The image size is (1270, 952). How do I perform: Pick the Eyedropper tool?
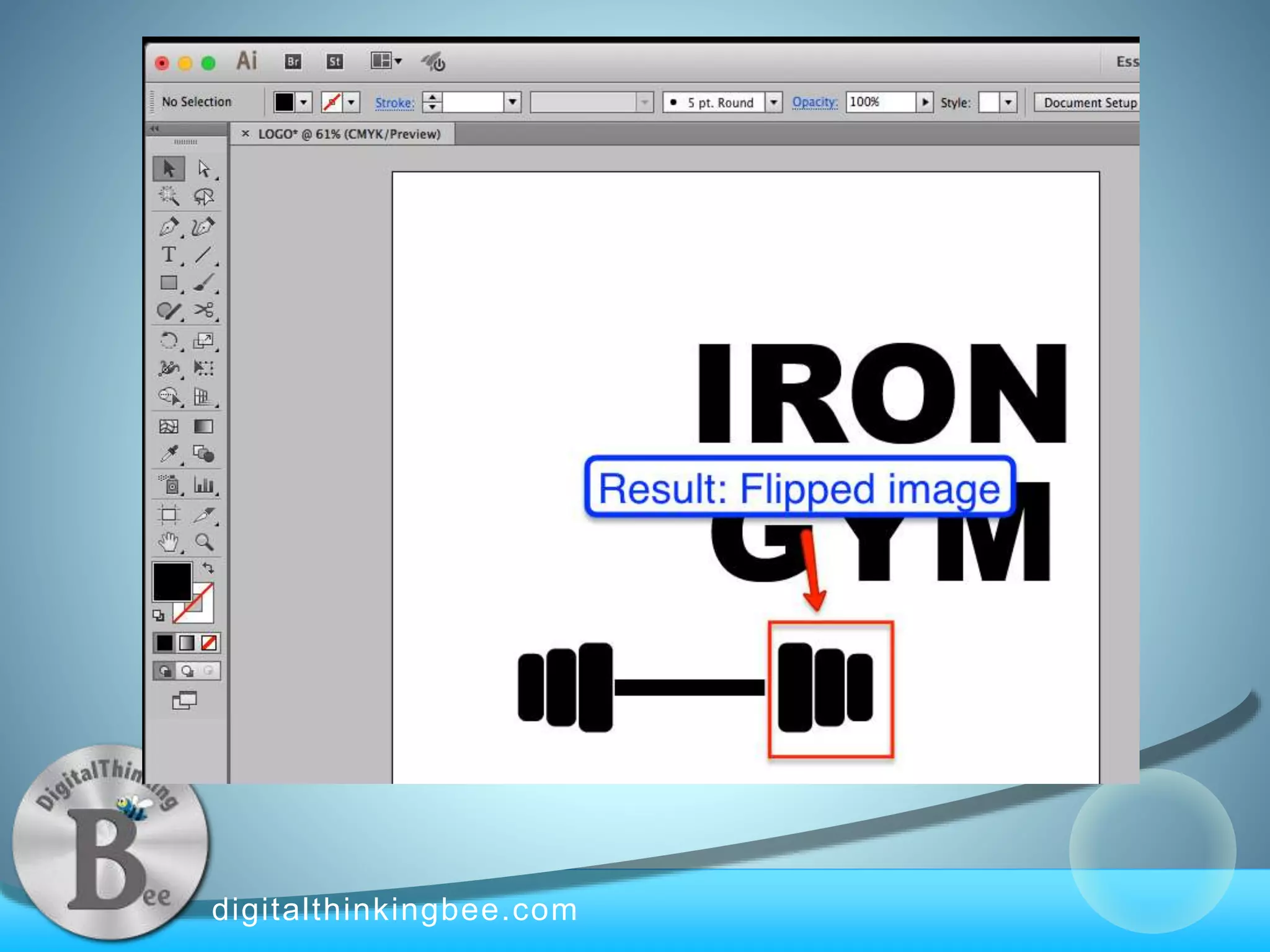169,454
